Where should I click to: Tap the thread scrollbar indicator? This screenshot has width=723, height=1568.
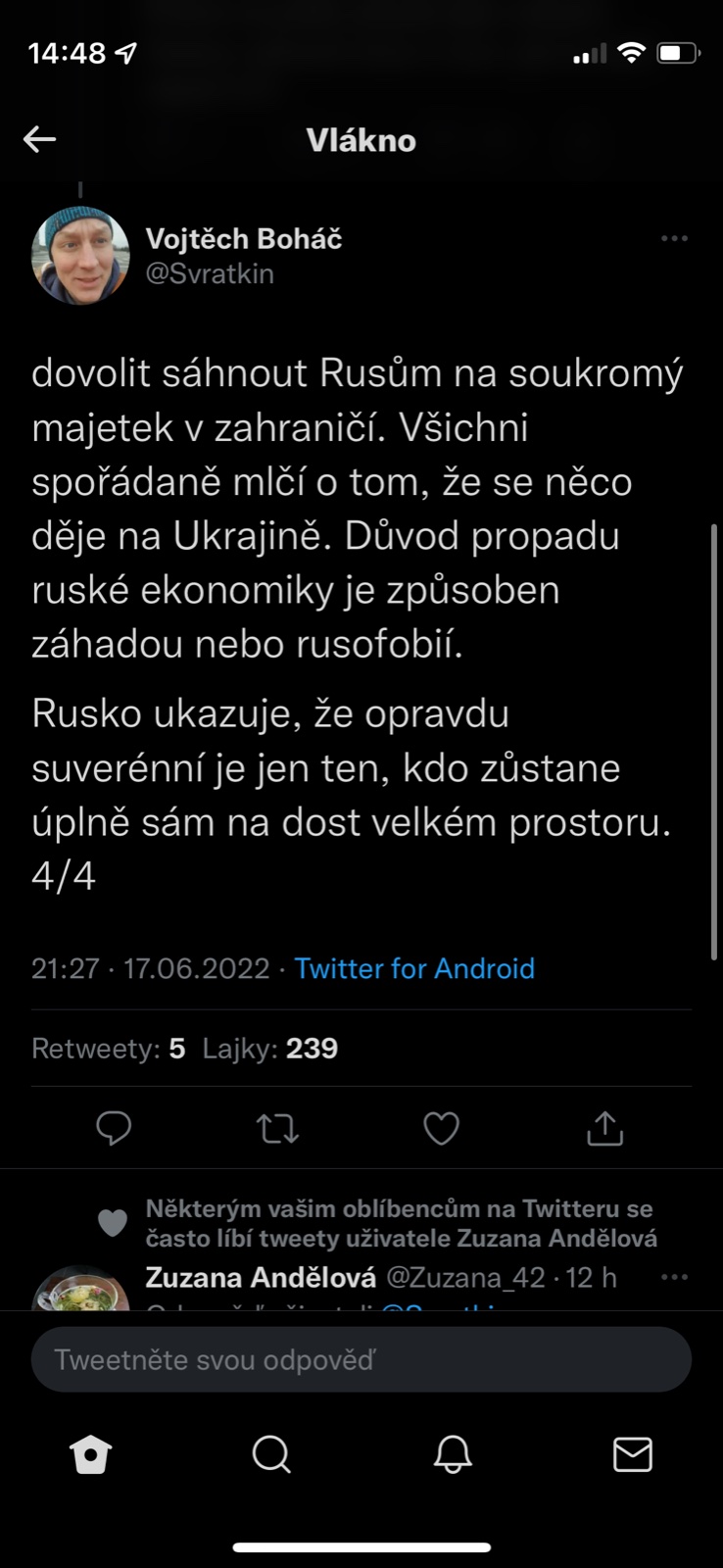tap(713, 740)
